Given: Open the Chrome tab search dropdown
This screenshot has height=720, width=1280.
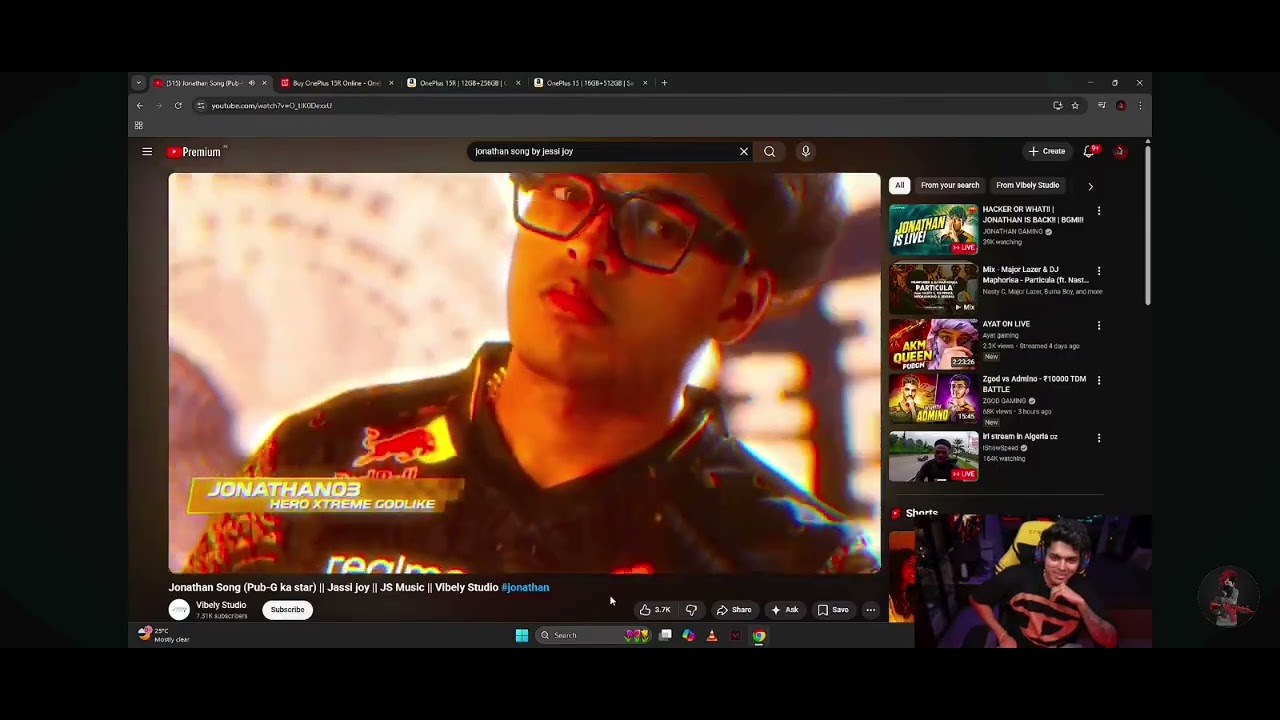Looking at the screenshot, I should [x=139, y=83].
